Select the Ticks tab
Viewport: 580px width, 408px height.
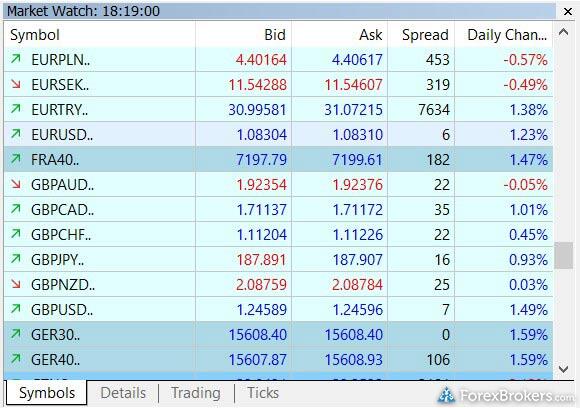pos(263,393)
